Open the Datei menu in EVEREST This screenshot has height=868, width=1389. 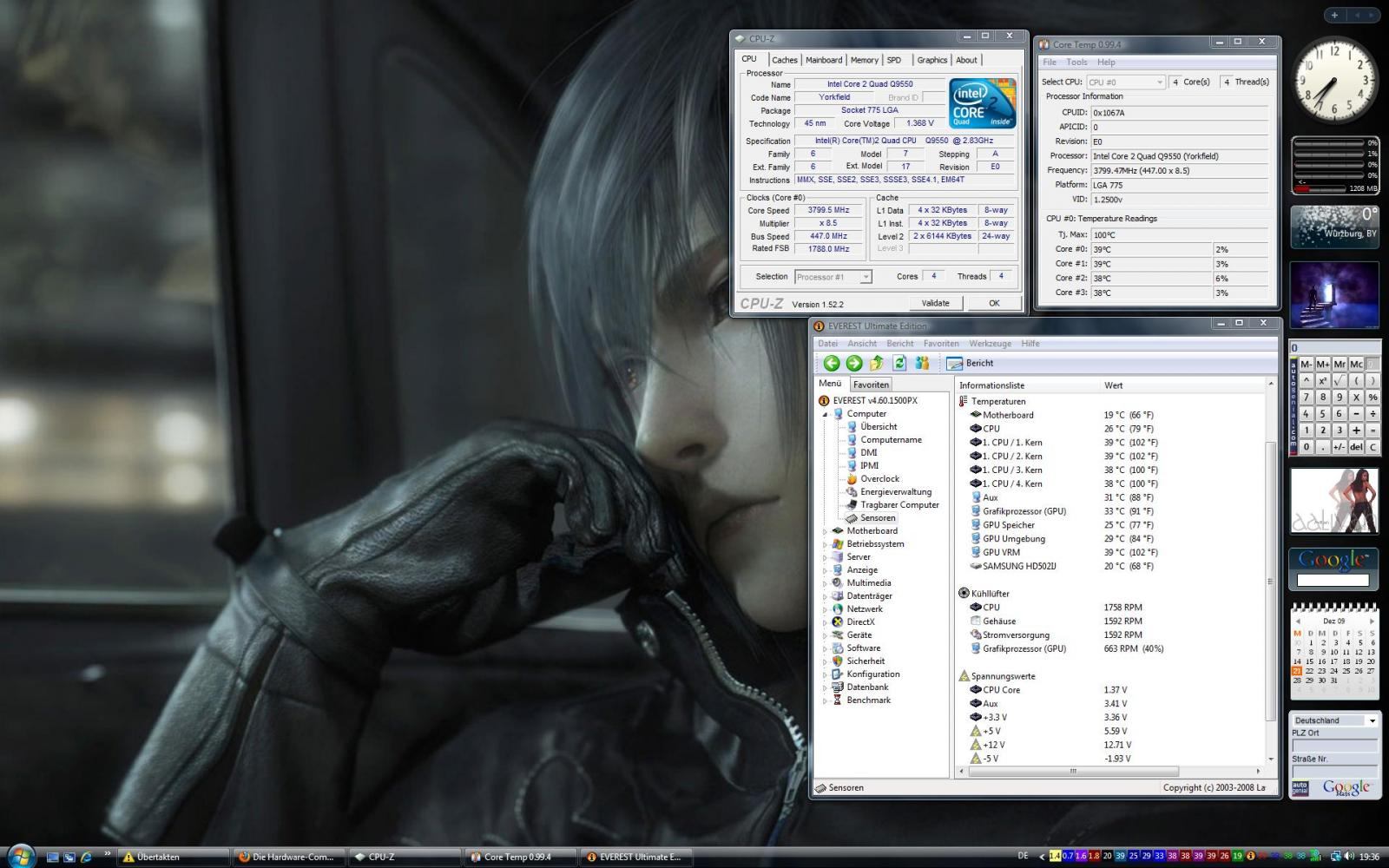(827, 344)
